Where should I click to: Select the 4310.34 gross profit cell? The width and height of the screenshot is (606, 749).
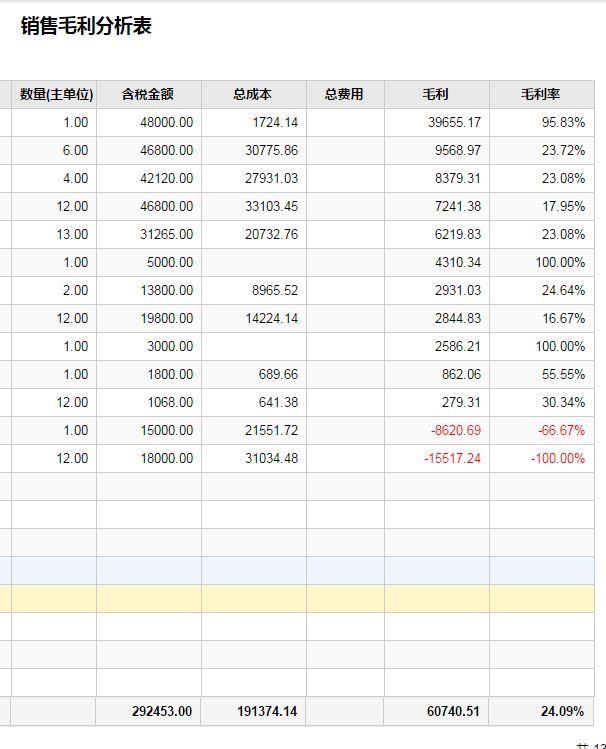(437, 263)
